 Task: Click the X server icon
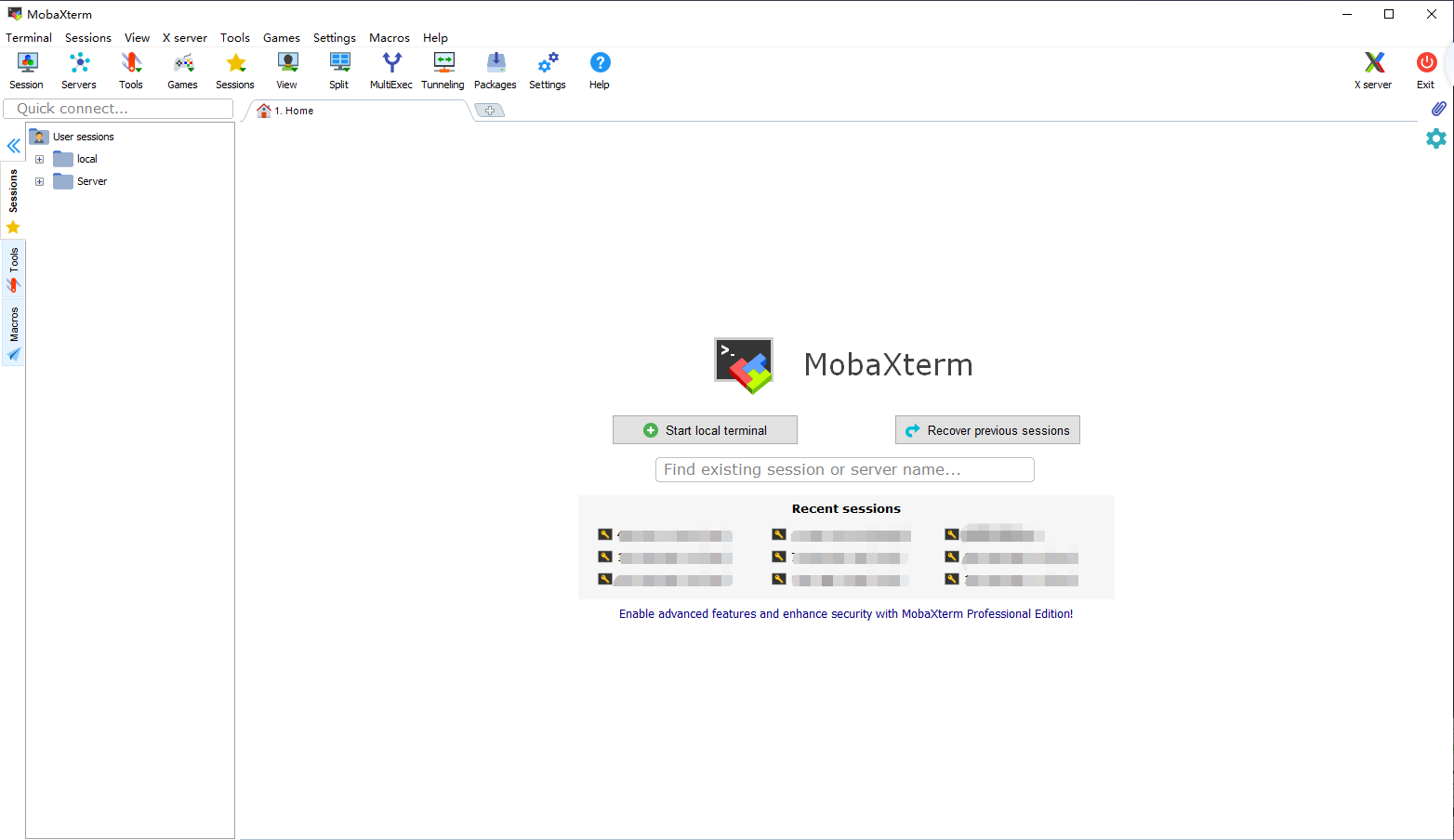click(1373, 71)
